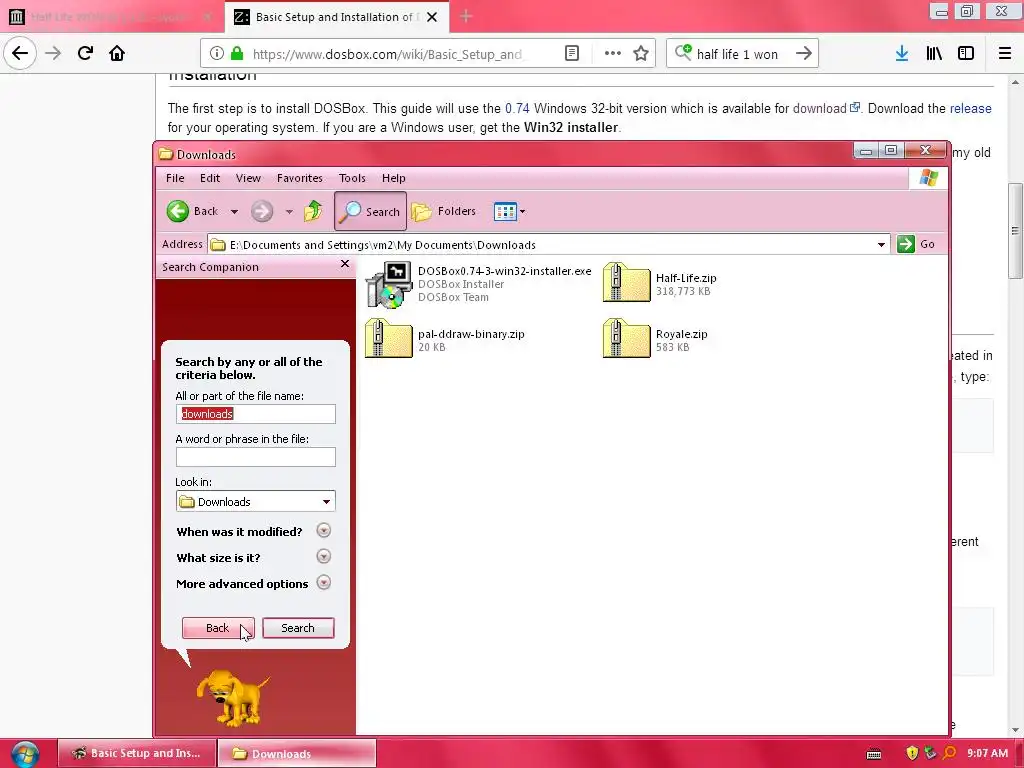Open Firefox downloads arrow icon
Viewport: 1024px width, 768px height.
902,53
